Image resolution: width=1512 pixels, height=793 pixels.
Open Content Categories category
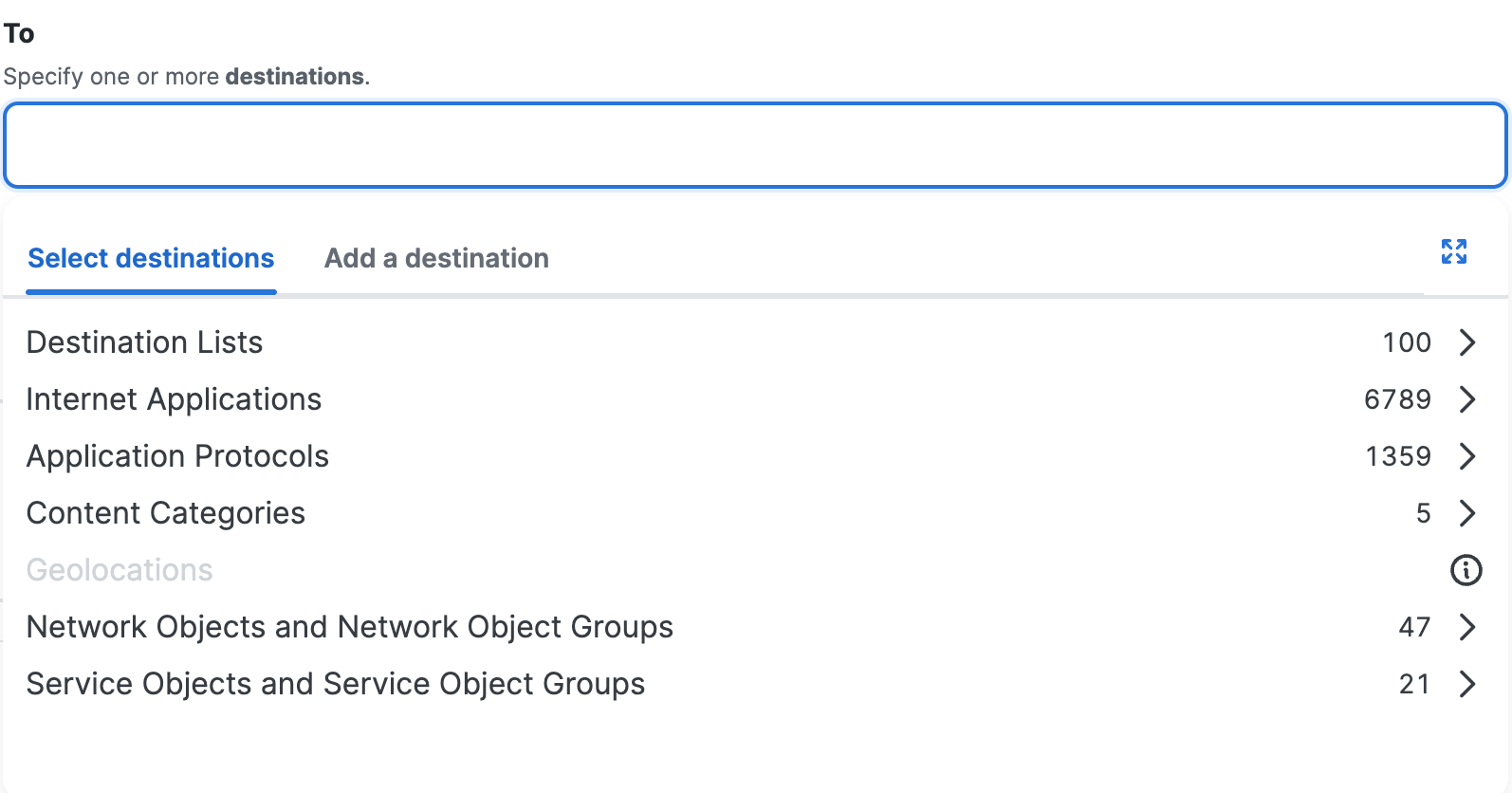click(755, 513)
